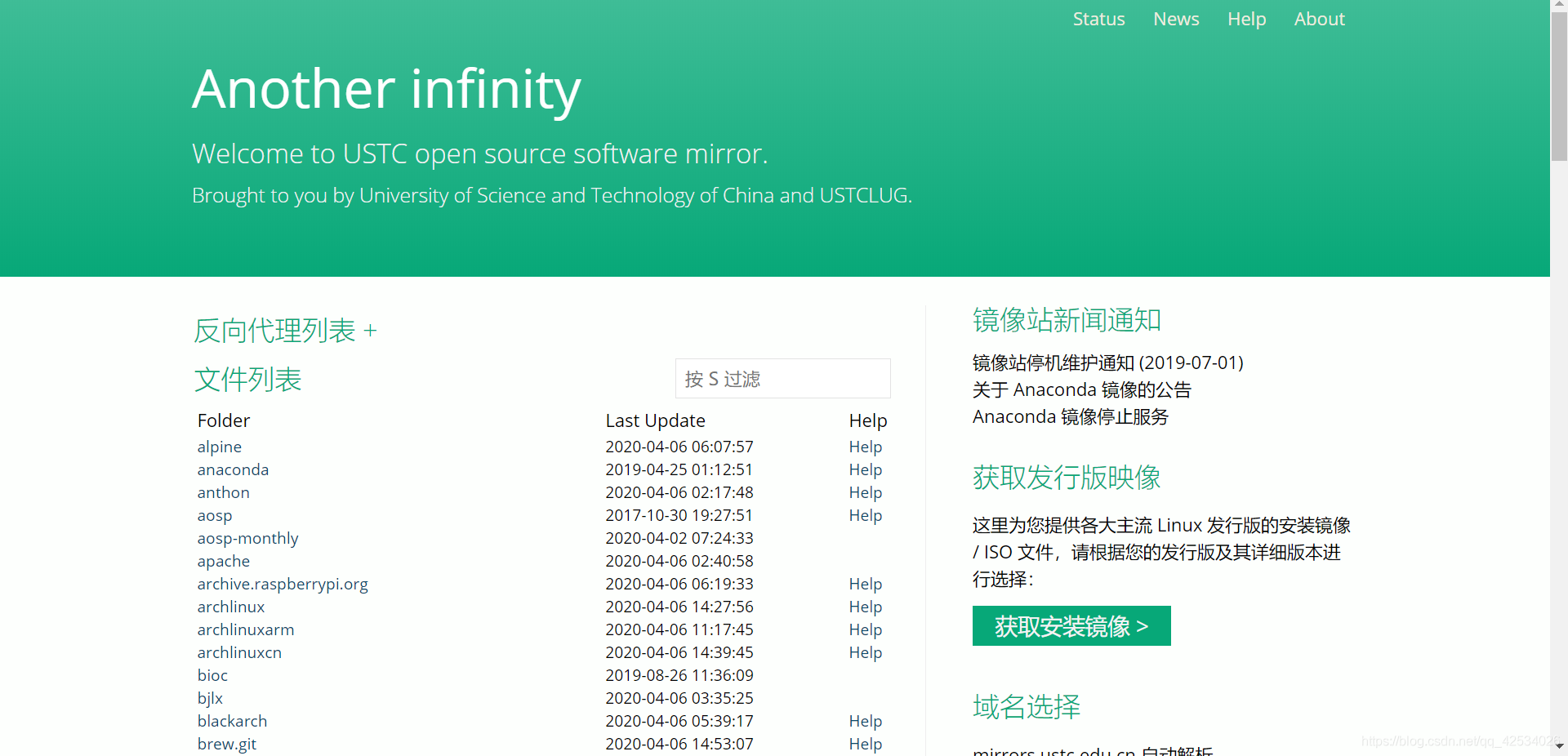The width and height of the screenshot is (1568, 756).
Task: Click timestamp 2017-10-30 19:27:51
Action: click(679, 515)
